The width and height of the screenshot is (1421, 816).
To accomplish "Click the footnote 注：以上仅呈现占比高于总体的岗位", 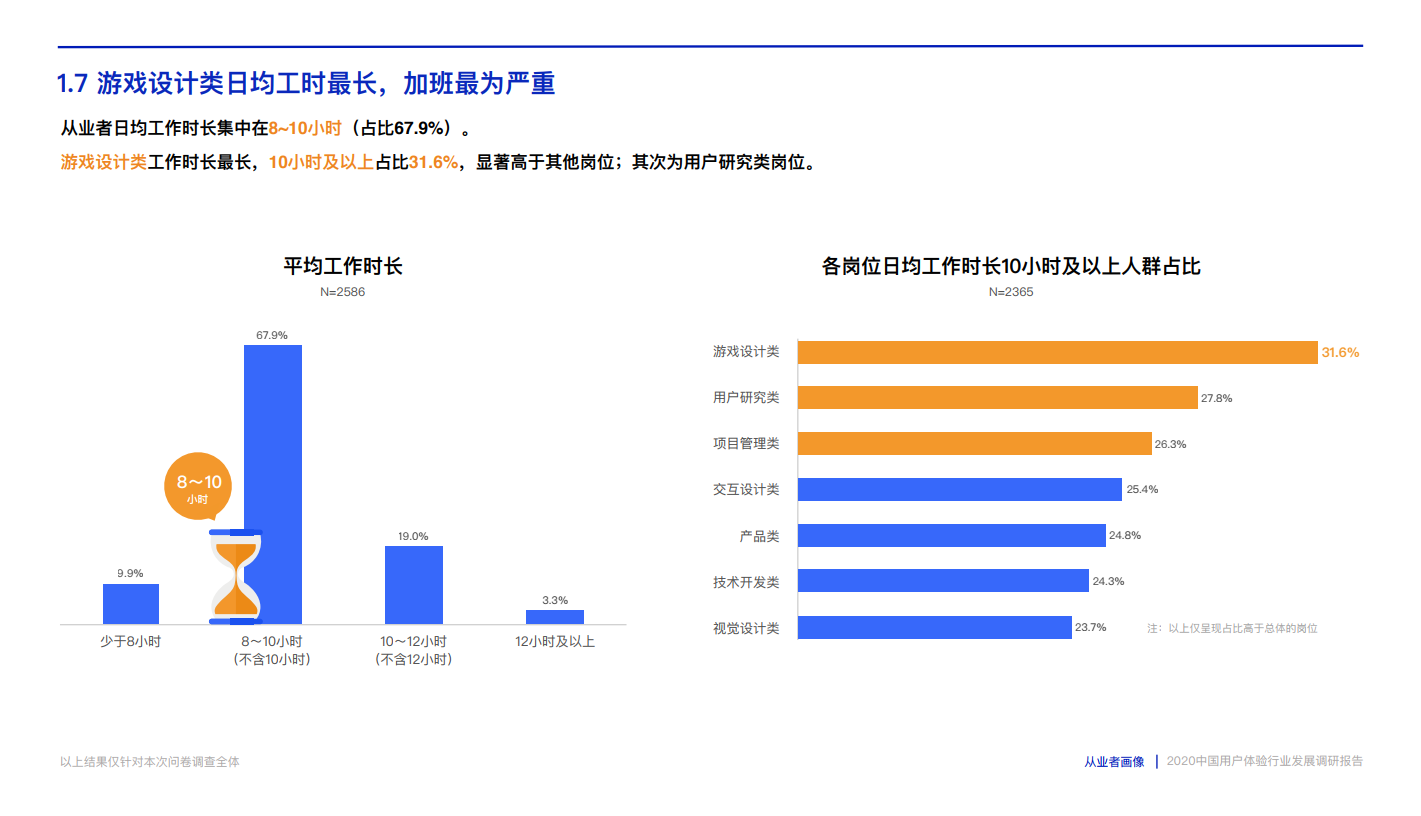I will [1232, 629].
